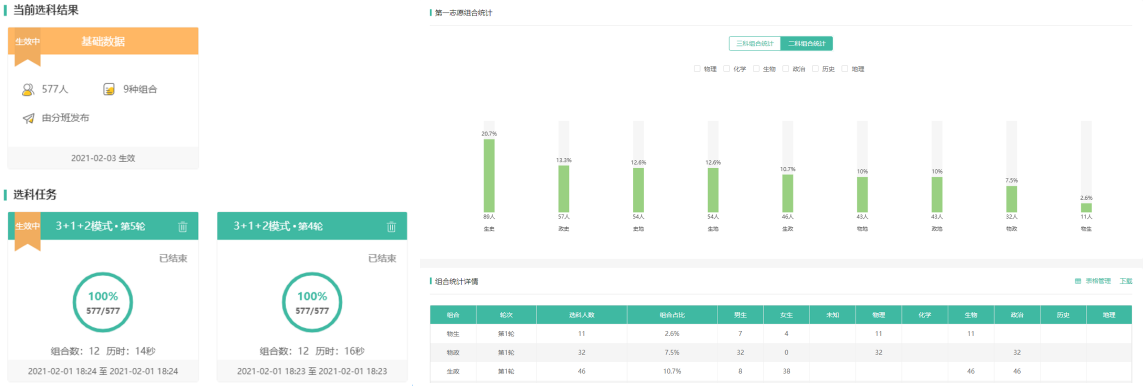Click the 下载 download link
Screen dimensions: 1143x387
tap(1126, 281)
